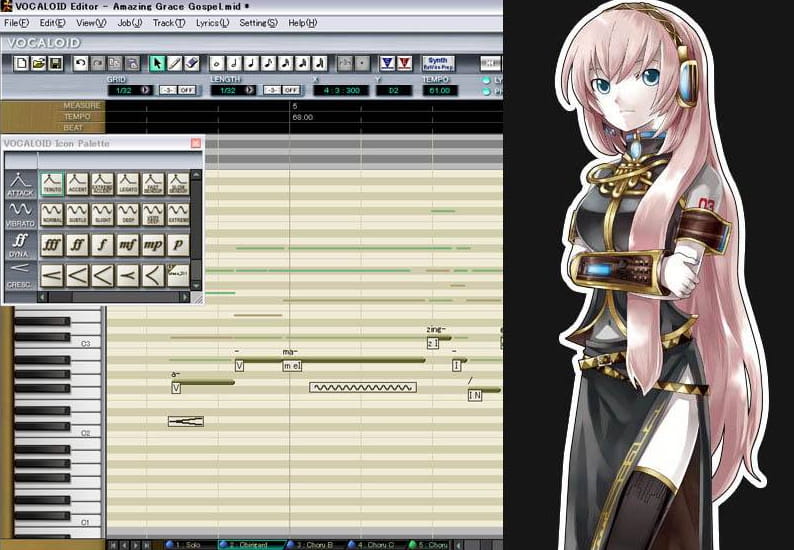Click the C3 piano key label
This screenshot has height=550, width=794.
(x=86, y=343)
